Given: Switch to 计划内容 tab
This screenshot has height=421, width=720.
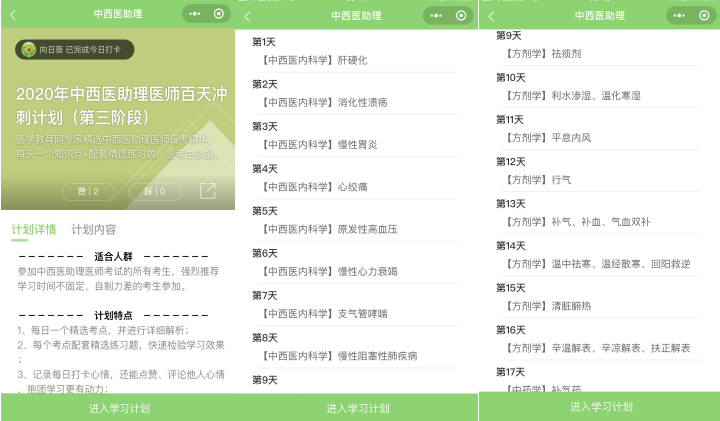Looking at the screenshot, I should click(x=93, y=229).
